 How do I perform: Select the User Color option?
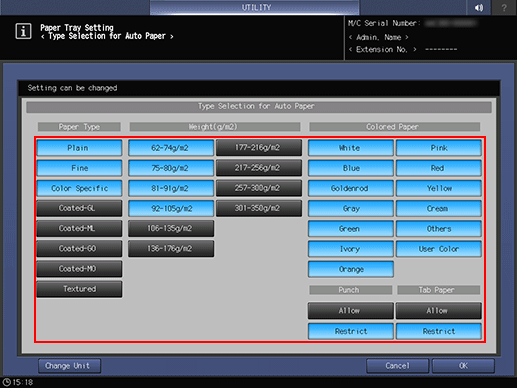(x=439, y=249)
